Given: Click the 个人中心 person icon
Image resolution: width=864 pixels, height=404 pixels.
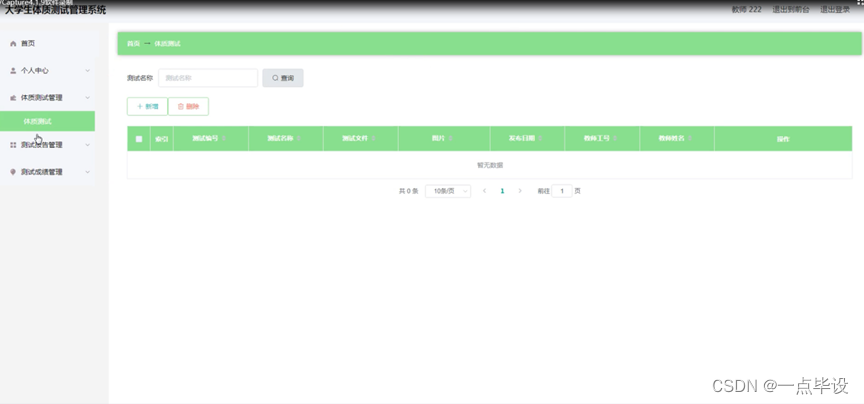Looking at the screenshot, I should pyautogui.click(x=13, y=71).
